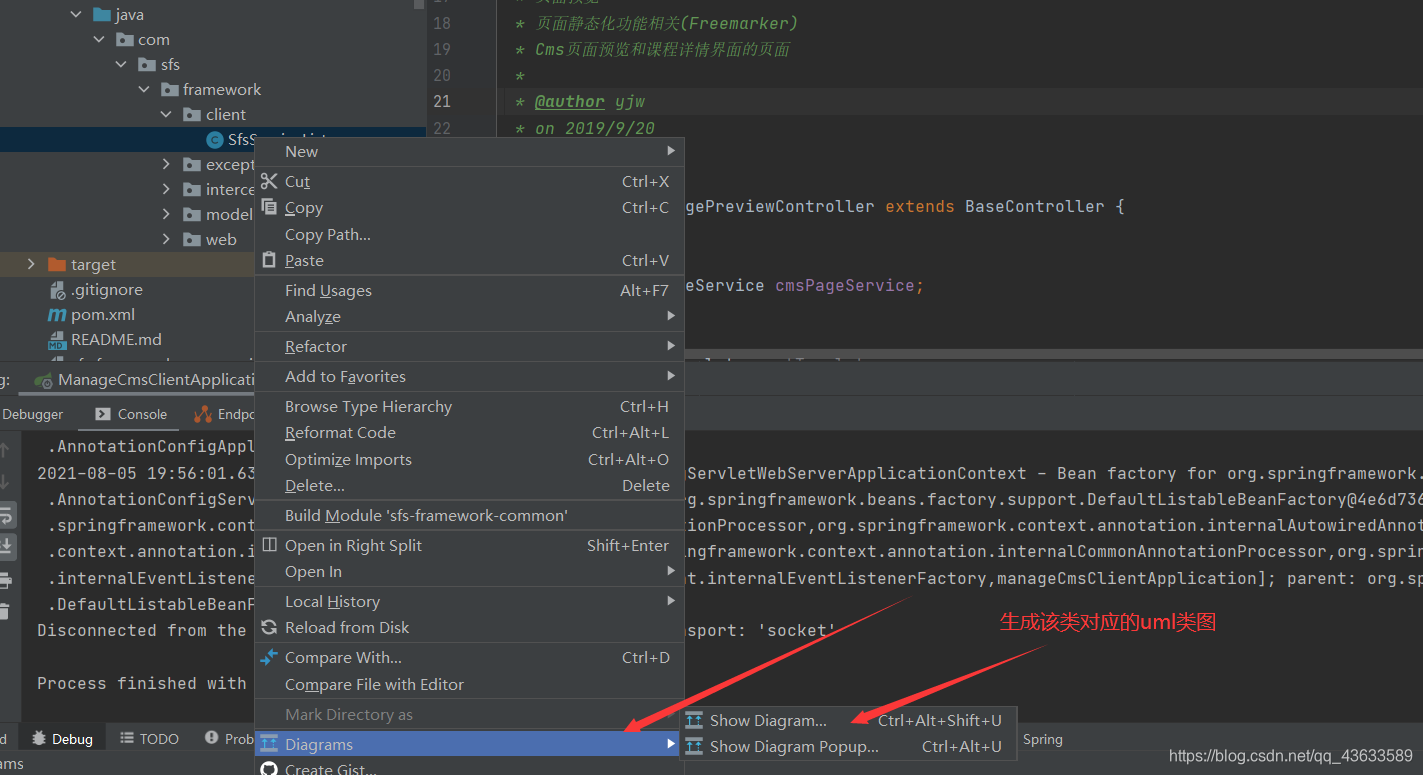The width and height of the screenshot is (1423, 775).
Task: Open the Analyze submenu
Action: (x=469, y=317)
